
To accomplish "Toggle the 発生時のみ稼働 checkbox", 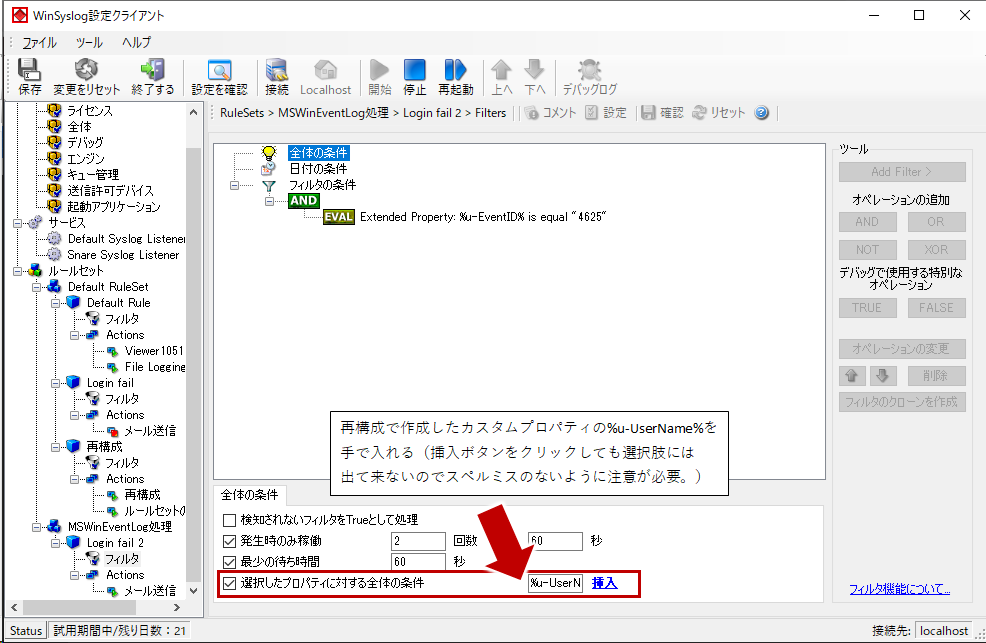I will (x=230, y=541).
